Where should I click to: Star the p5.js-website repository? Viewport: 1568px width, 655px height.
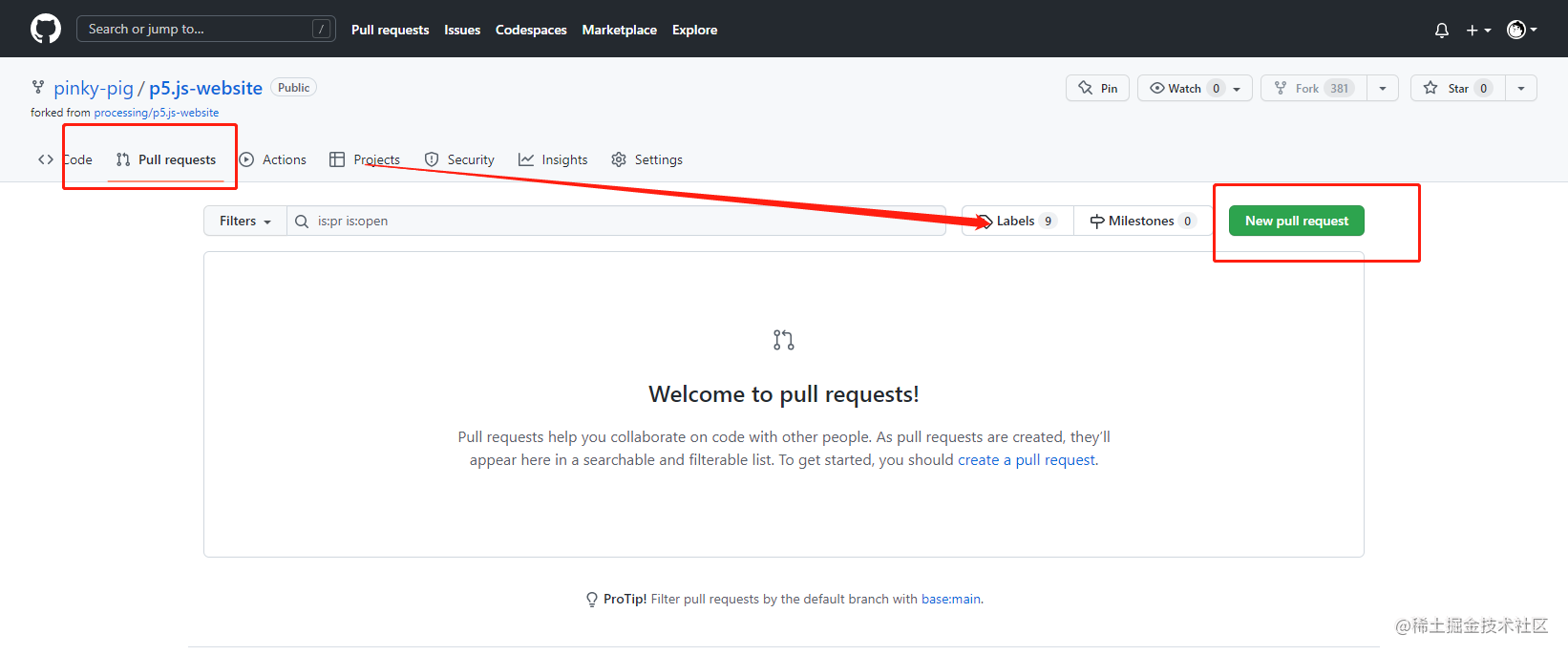click(1458, 88)
